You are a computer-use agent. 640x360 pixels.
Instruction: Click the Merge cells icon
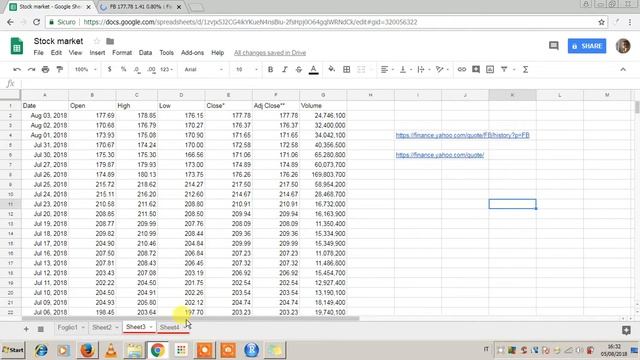coord(361,69)
